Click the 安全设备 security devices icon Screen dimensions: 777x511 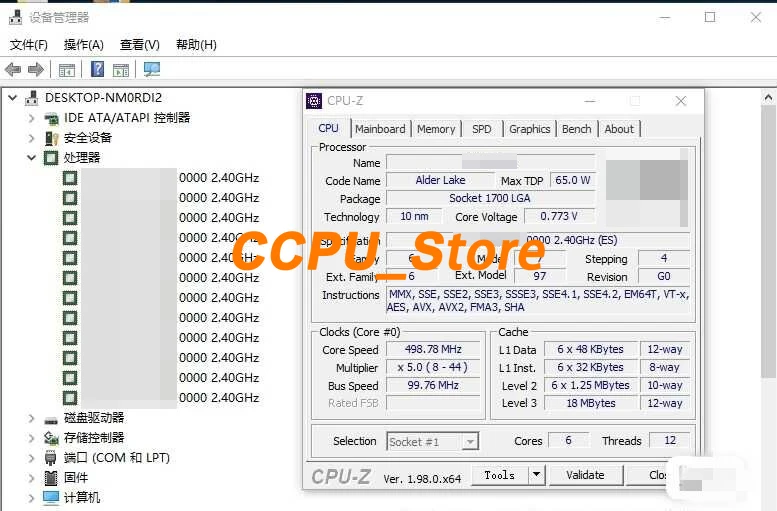pyautogui.click(x=51, y=138)
